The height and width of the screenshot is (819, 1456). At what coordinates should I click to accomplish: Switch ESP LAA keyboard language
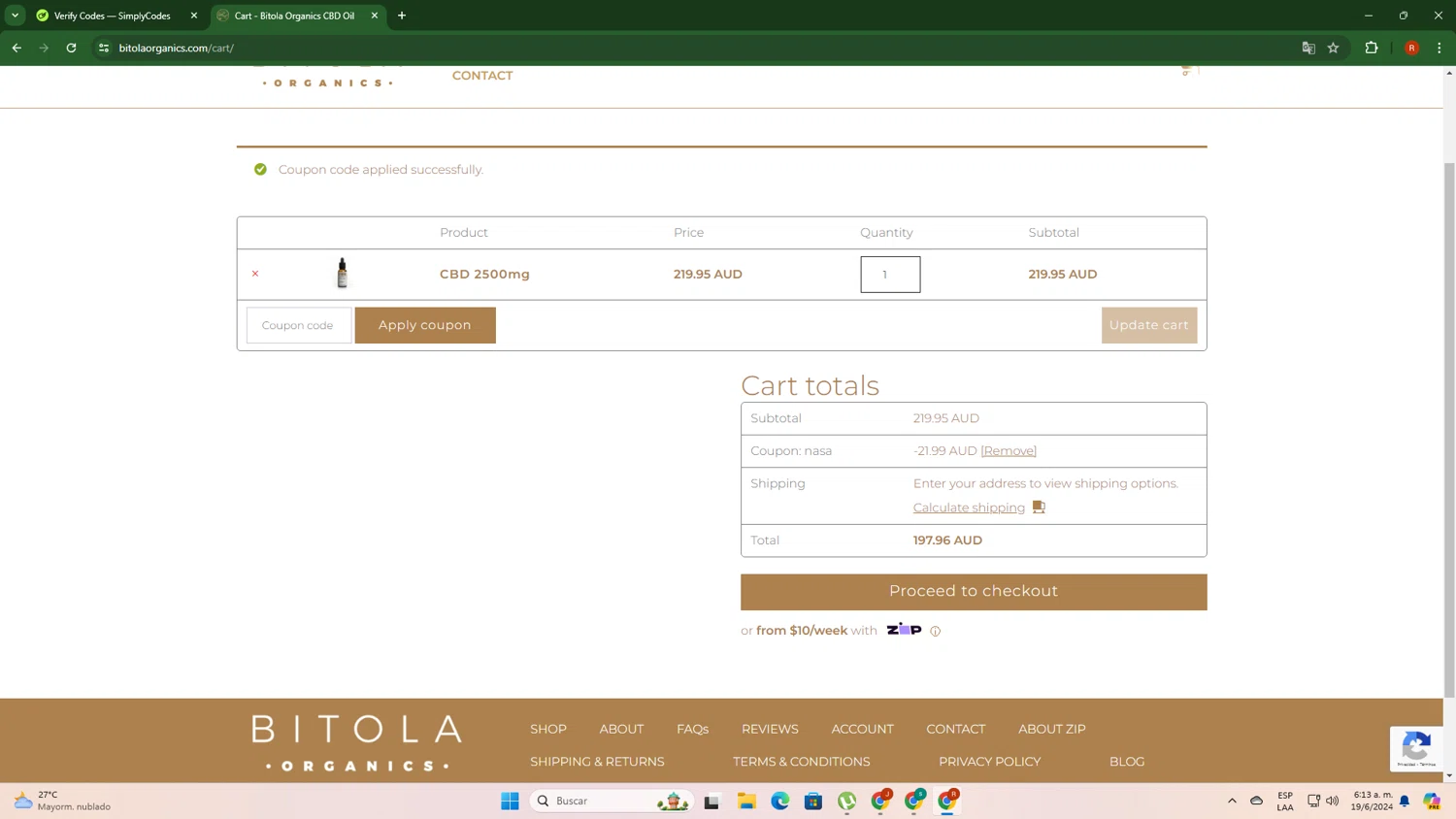pos(1285,801)
